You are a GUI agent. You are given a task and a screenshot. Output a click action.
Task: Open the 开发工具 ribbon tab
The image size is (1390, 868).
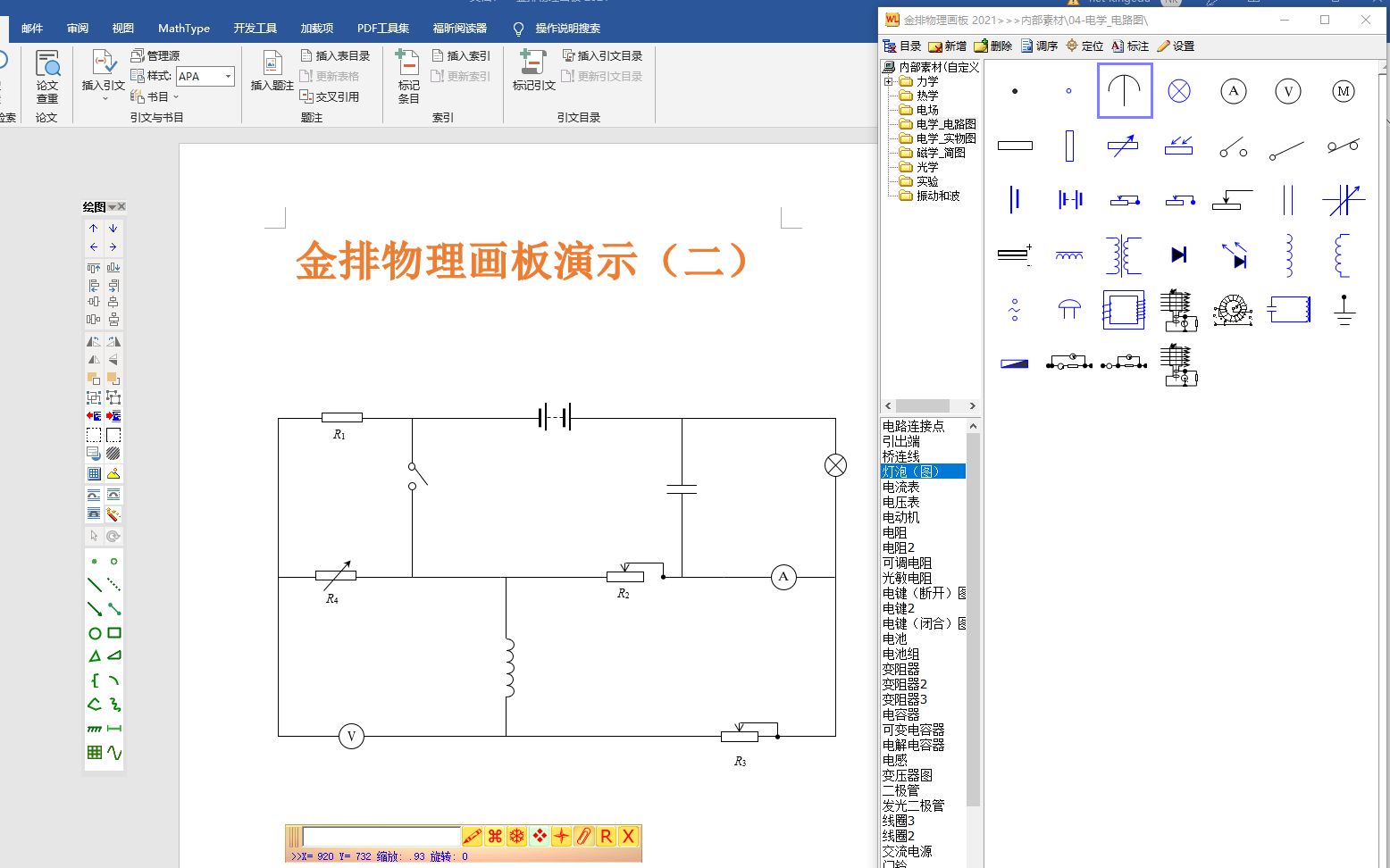tap(255, 29)
